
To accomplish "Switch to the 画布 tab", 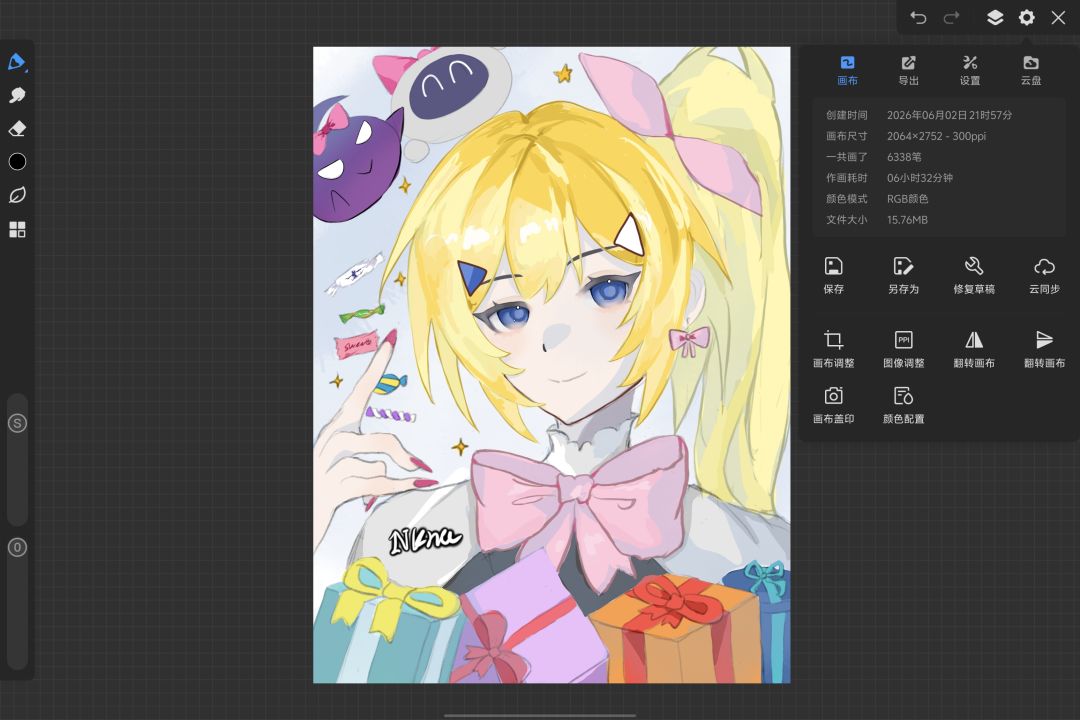I will (847, 71).
